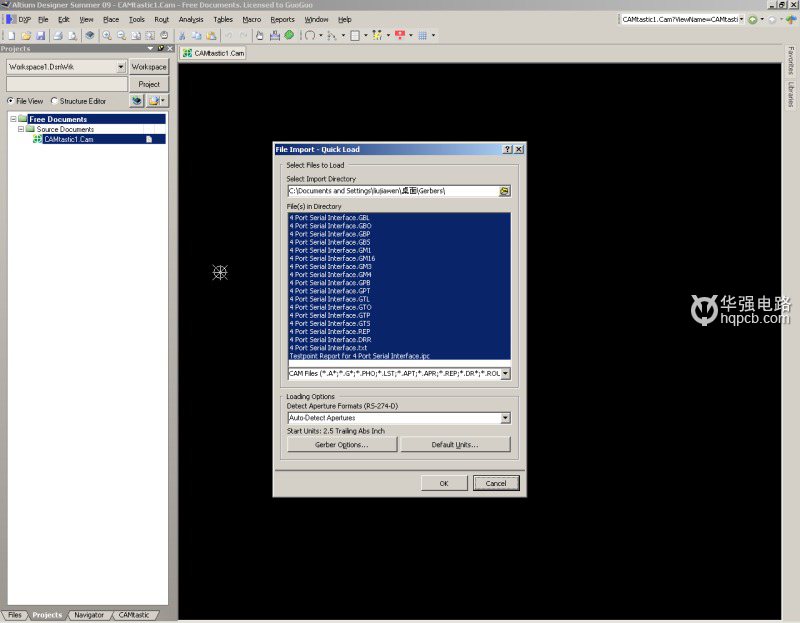This screenshot has width=800, height=623.
Task: Switch to the Navigator panel tab
Action: [88, 615]
